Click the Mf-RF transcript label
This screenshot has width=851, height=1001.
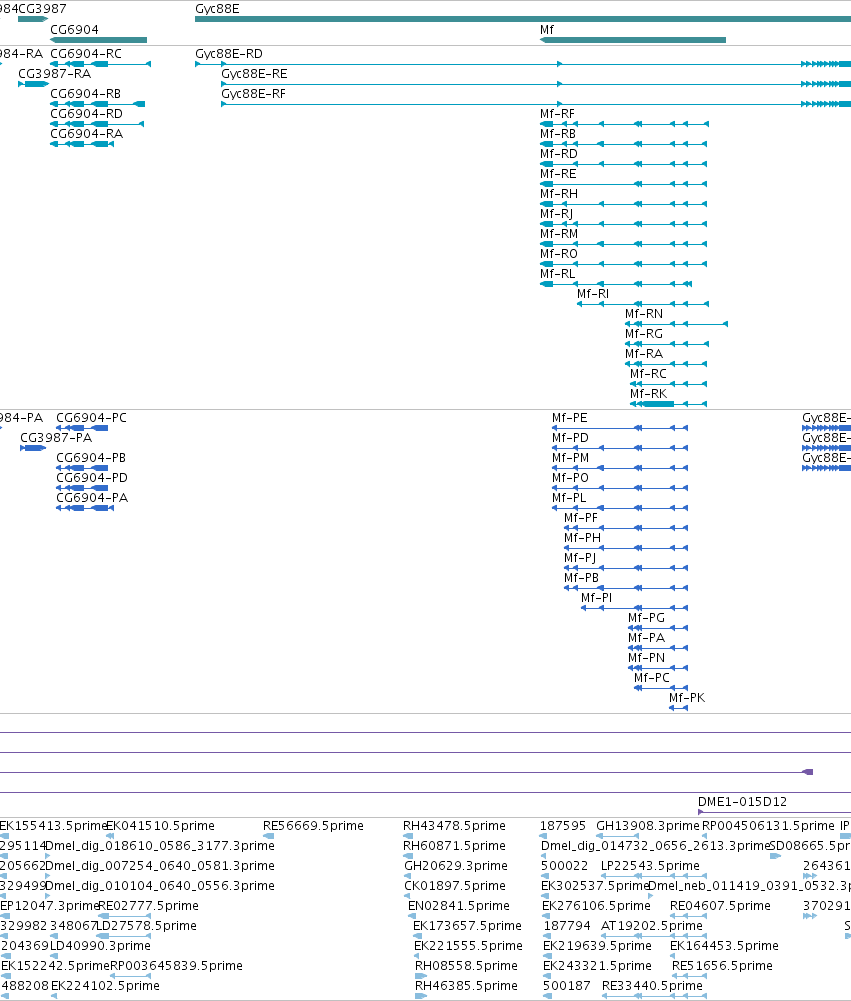click(x=557, y=114)
